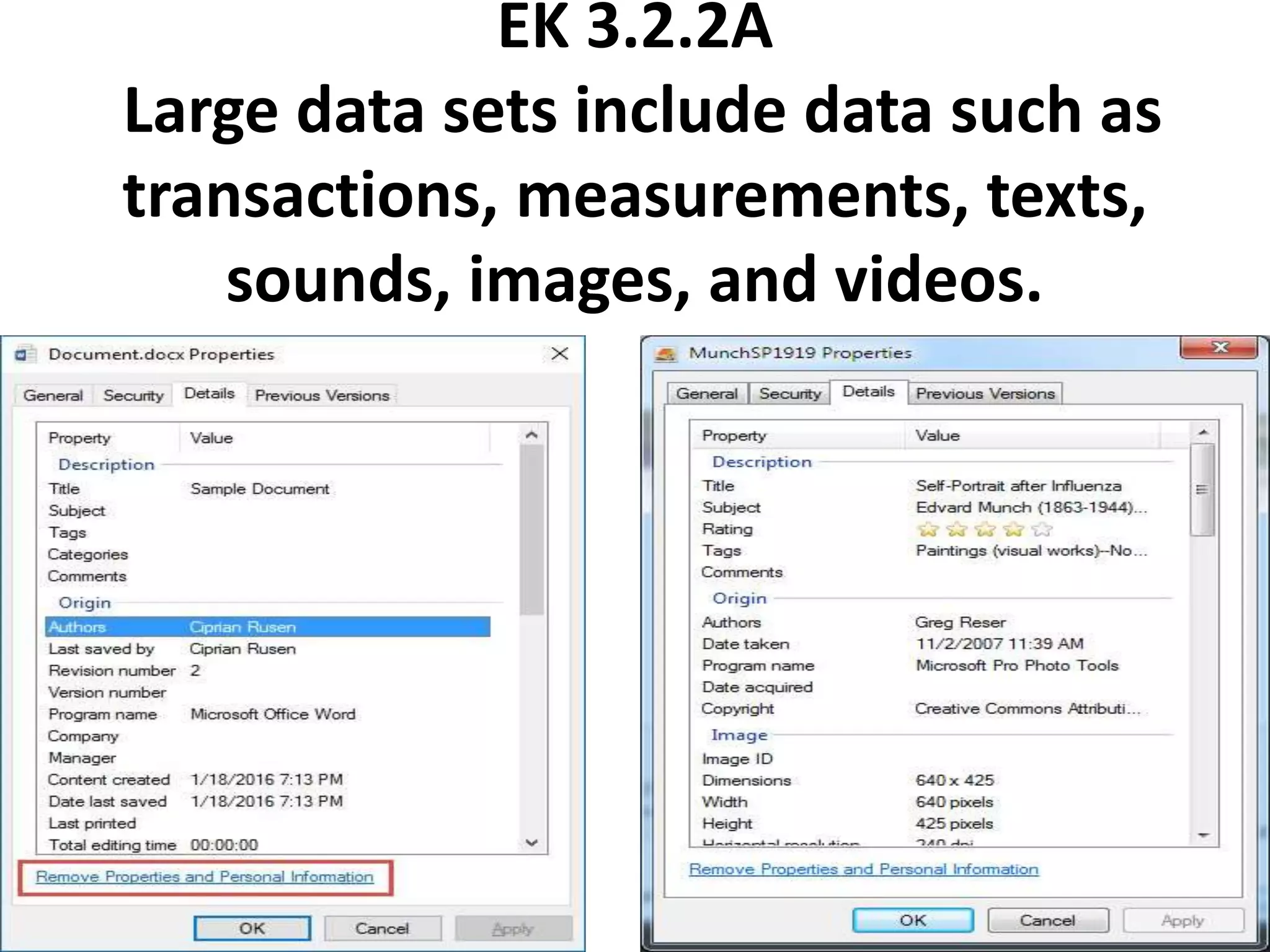Viewport: 1270px width, 952px height.
Task: Click Property column header in MunchSP1919 list
Action: coord(798,436)
